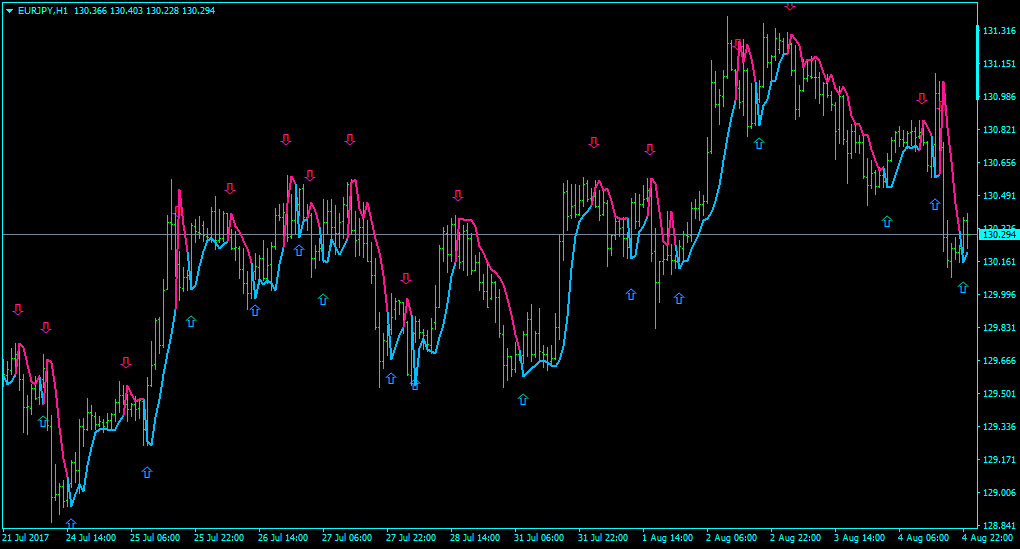1020x549 pixels.
Task: Click the 129.996 price axis label
Action: pos(999,295)
